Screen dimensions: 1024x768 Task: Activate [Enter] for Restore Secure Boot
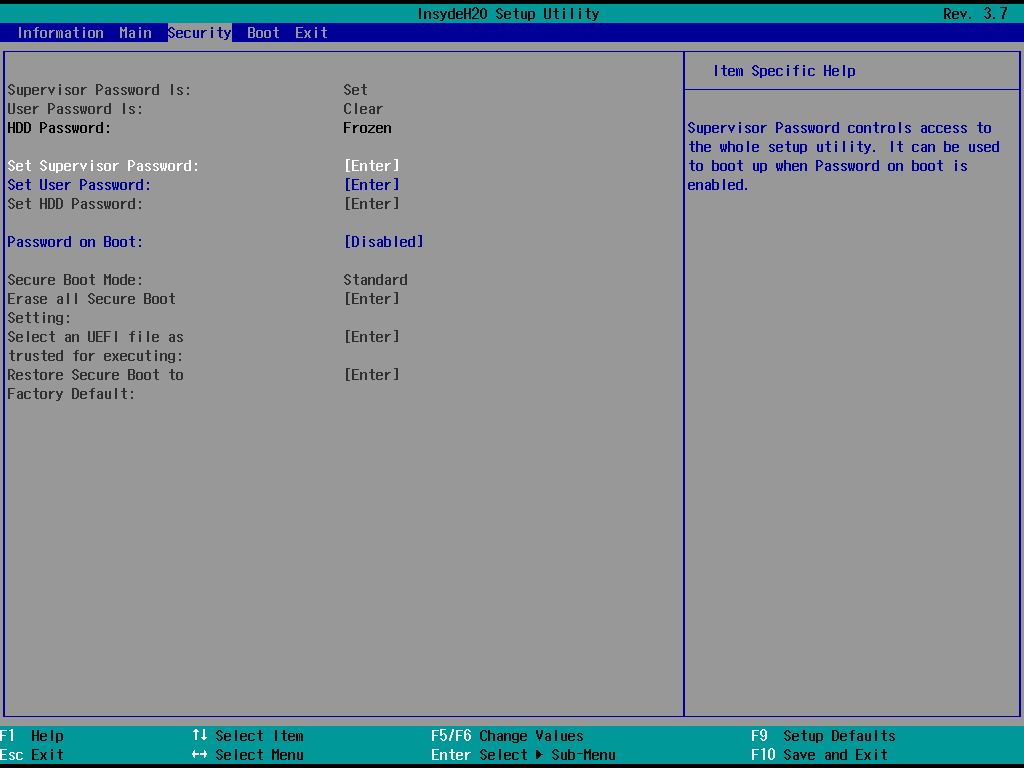pos(372,375)
